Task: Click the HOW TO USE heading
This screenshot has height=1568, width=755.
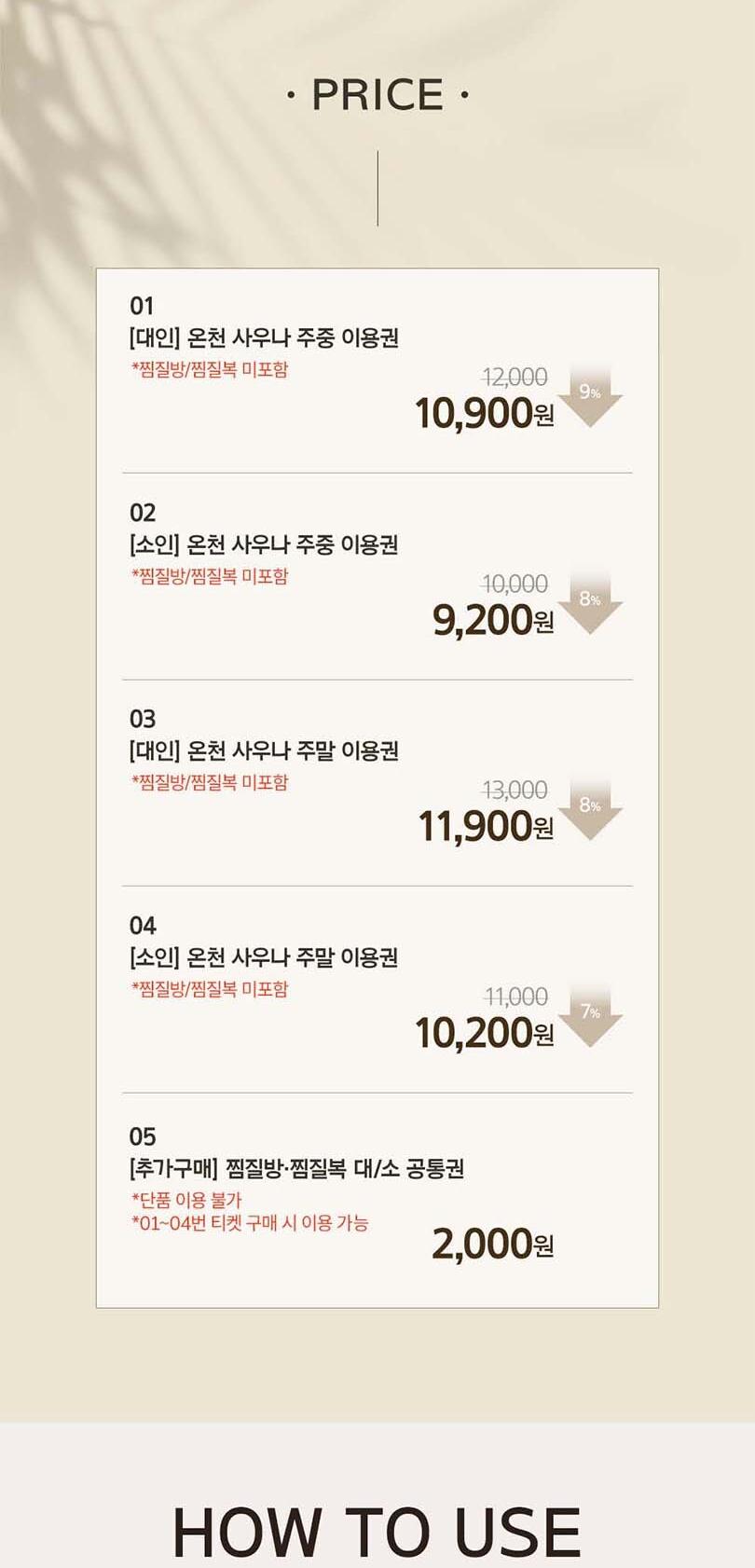Action: tap(377, 1531)
